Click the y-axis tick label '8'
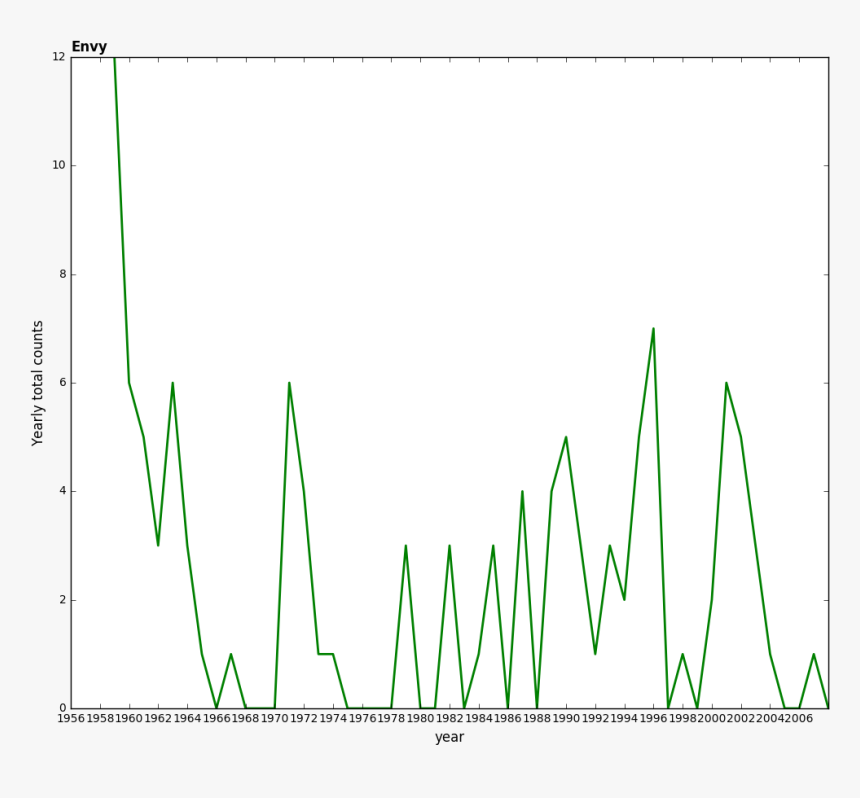 click(x=63, y=274)
